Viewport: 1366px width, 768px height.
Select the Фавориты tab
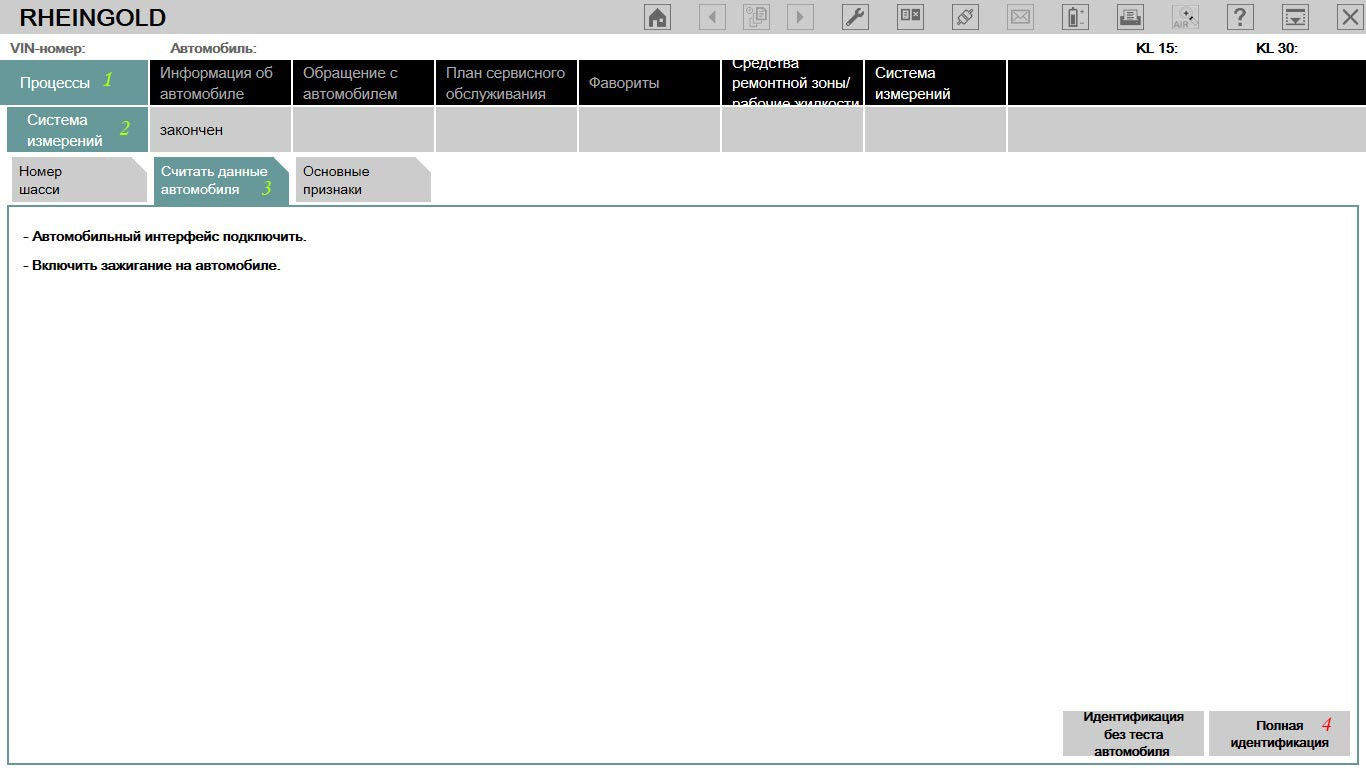point(649,82)
